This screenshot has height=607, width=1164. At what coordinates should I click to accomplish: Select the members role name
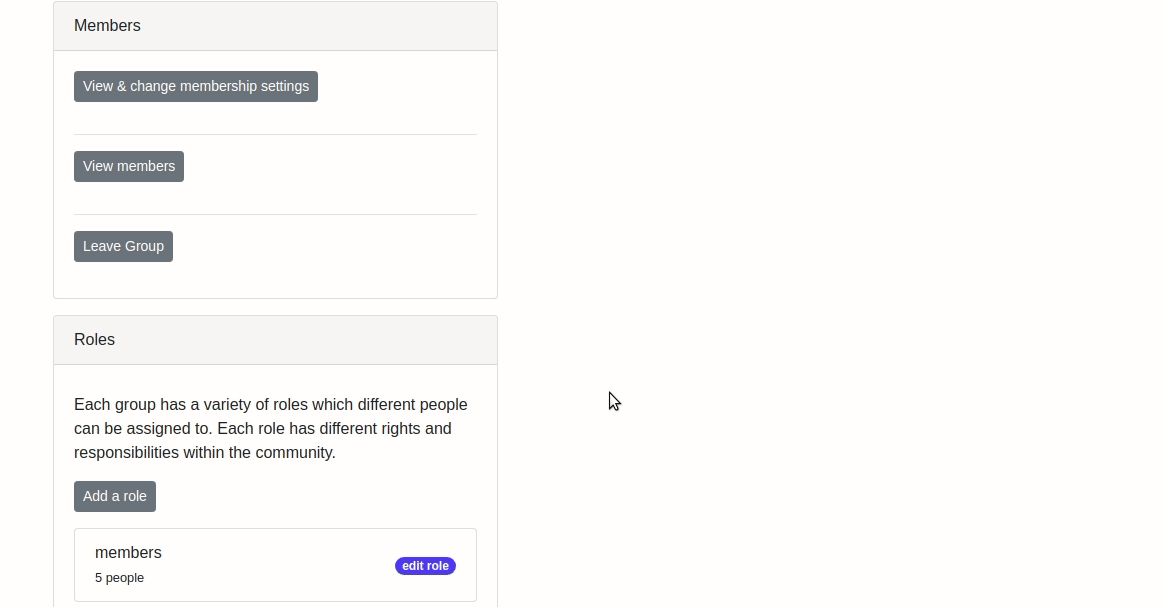tap(128, 553)
